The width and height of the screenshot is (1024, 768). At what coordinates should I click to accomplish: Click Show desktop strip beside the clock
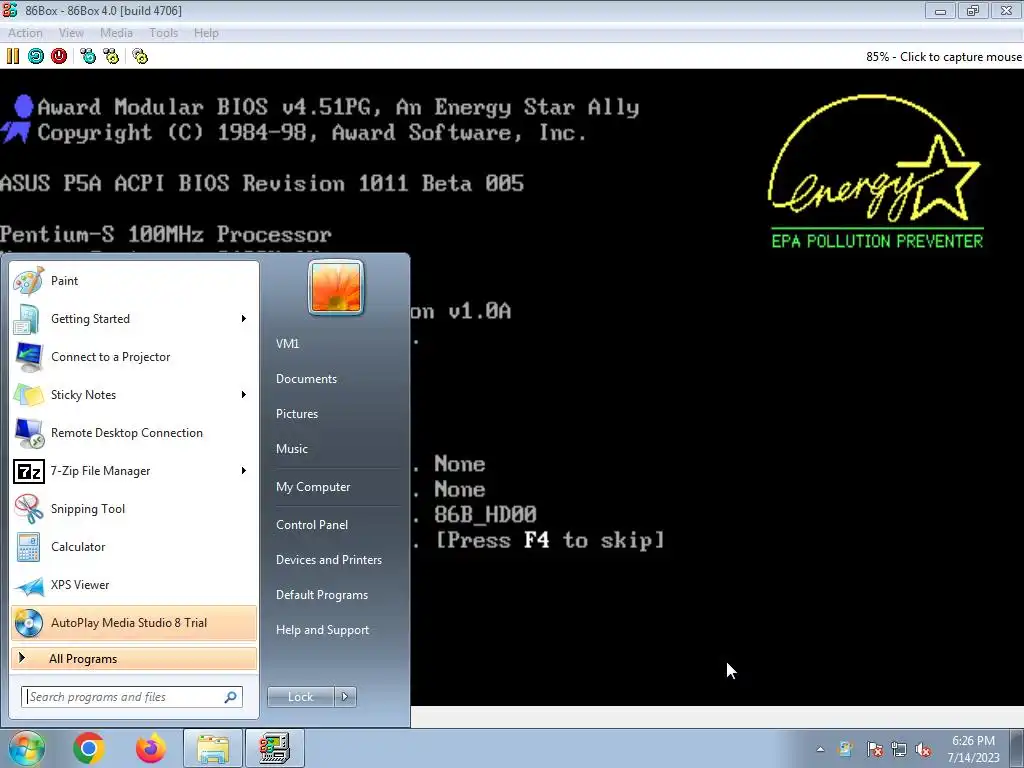(x=1017, y=749)
